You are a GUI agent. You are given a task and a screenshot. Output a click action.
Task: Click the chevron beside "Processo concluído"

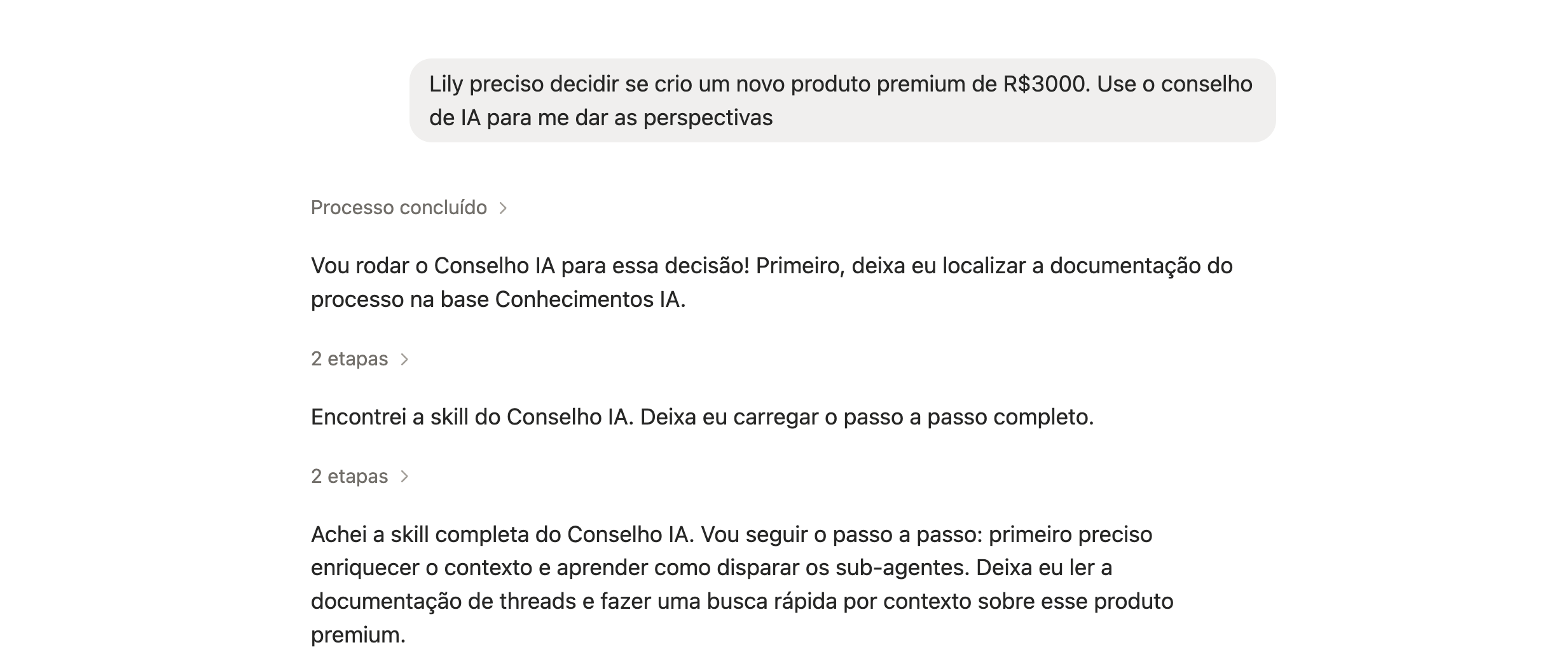(503, 208)
